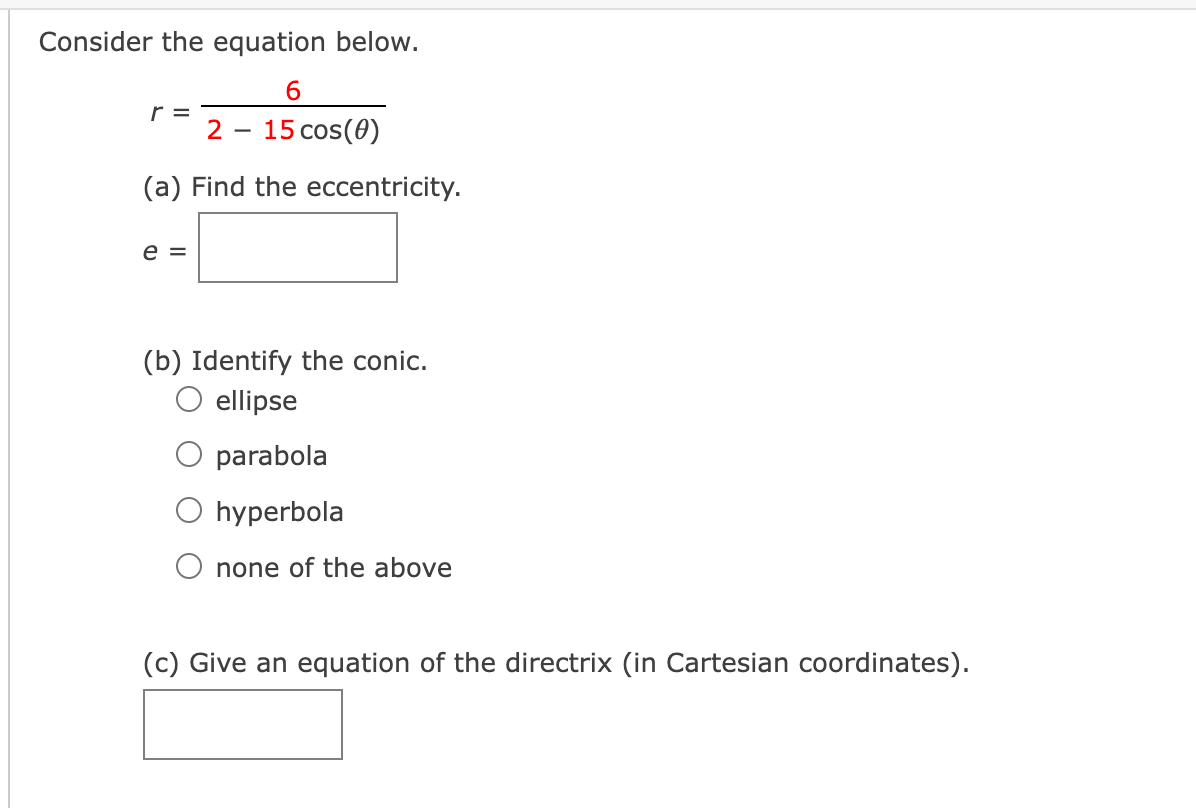Click the directrix equation answer box

242,724
